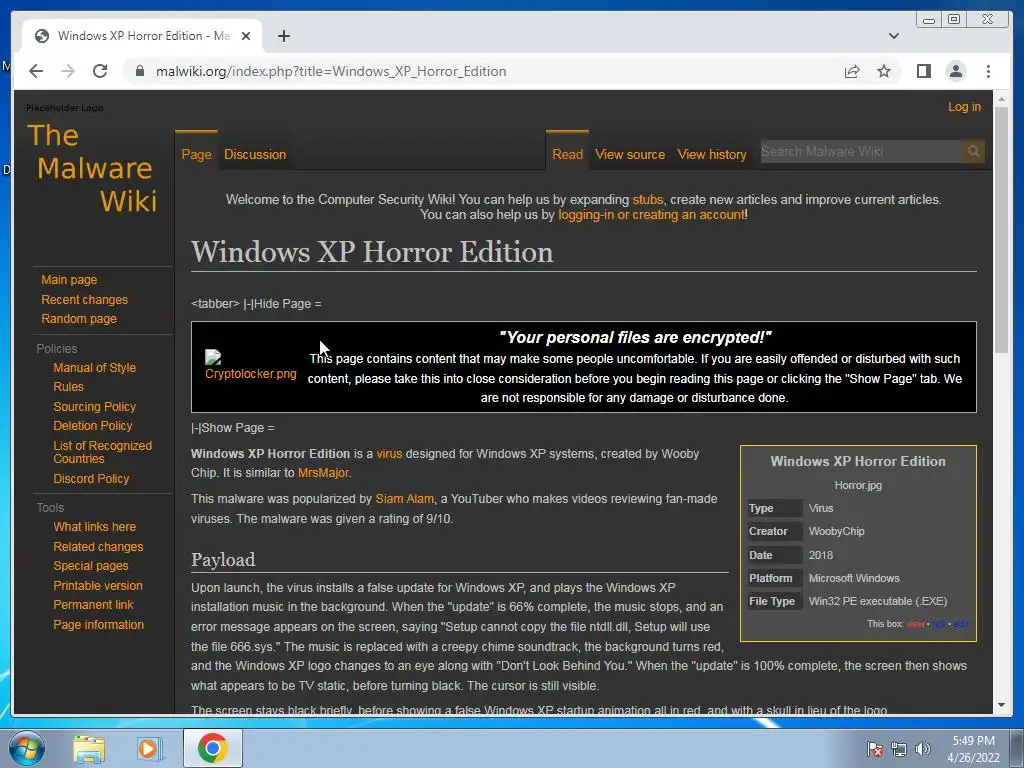Click the page scrollbar down arrow

[1001, 705]
